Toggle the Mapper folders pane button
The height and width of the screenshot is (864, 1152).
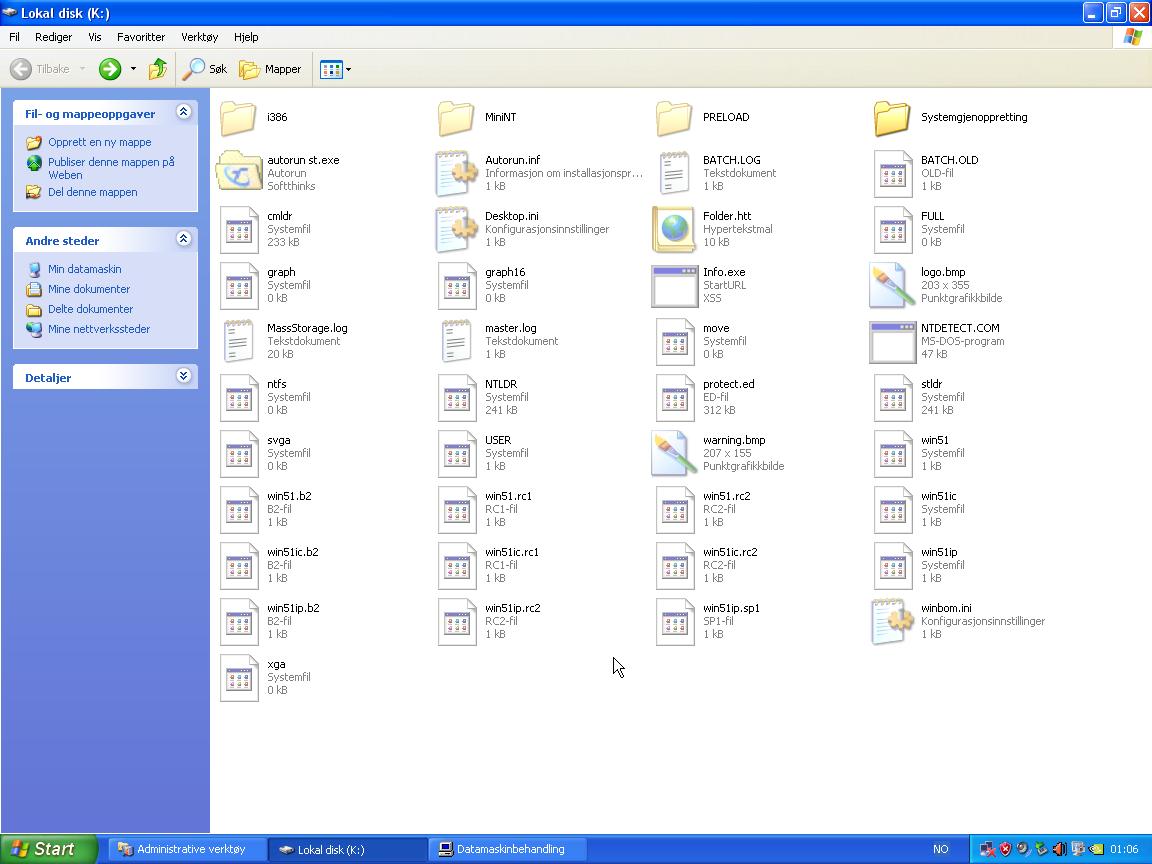click(x=270, y=69)
